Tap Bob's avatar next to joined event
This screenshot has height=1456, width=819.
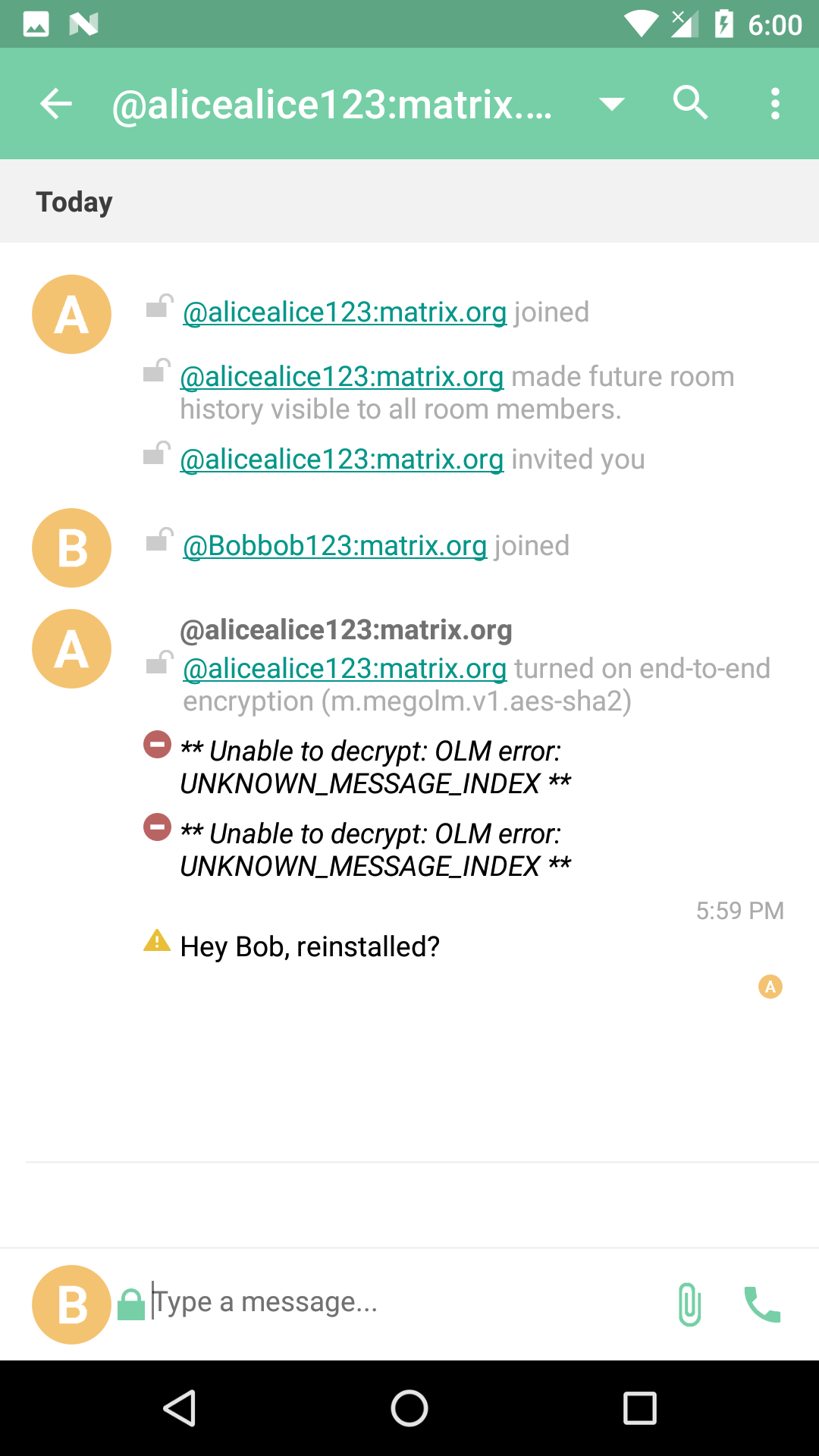(x=71, y=548)
